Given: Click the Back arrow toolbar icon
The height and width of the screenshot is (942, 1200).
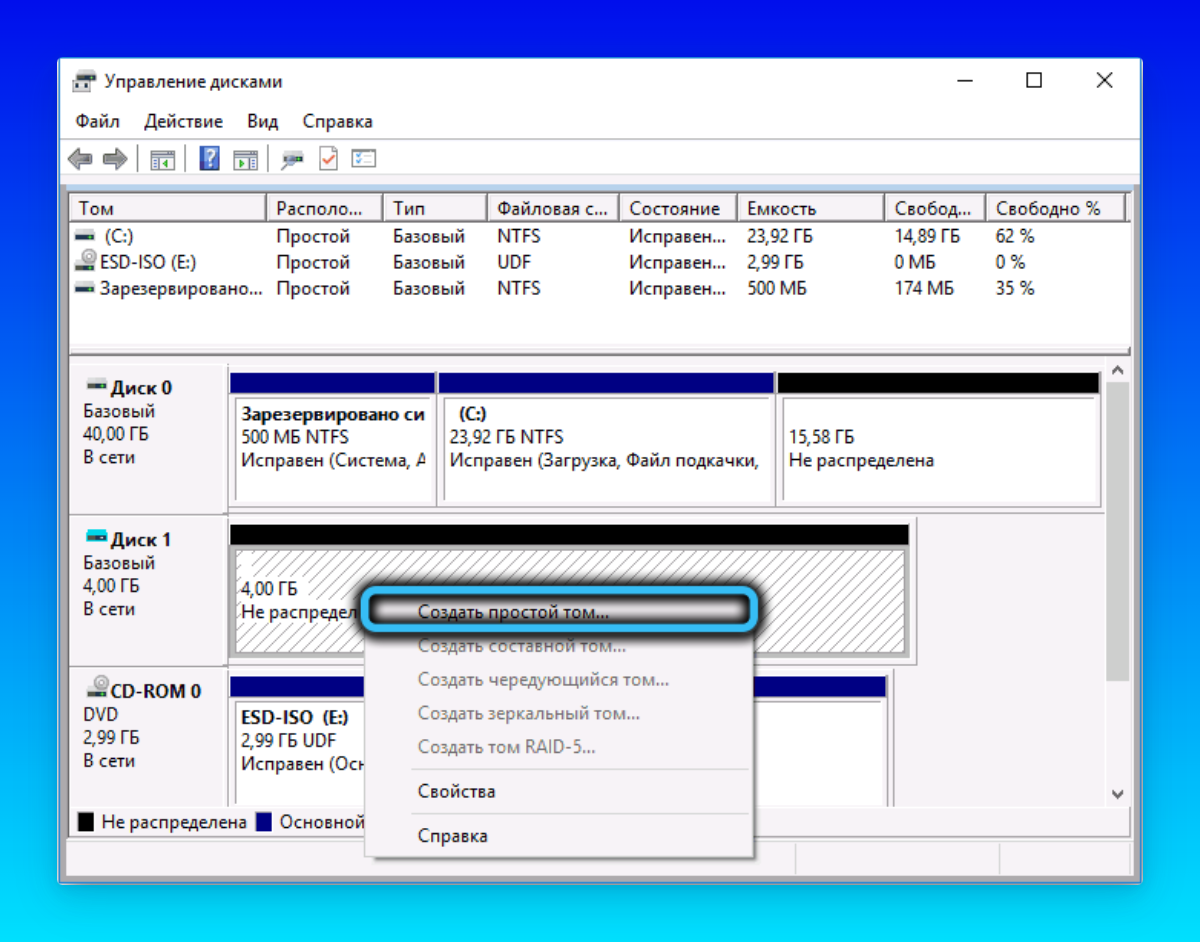Looking at the screenshot, I should click(80, 159).
